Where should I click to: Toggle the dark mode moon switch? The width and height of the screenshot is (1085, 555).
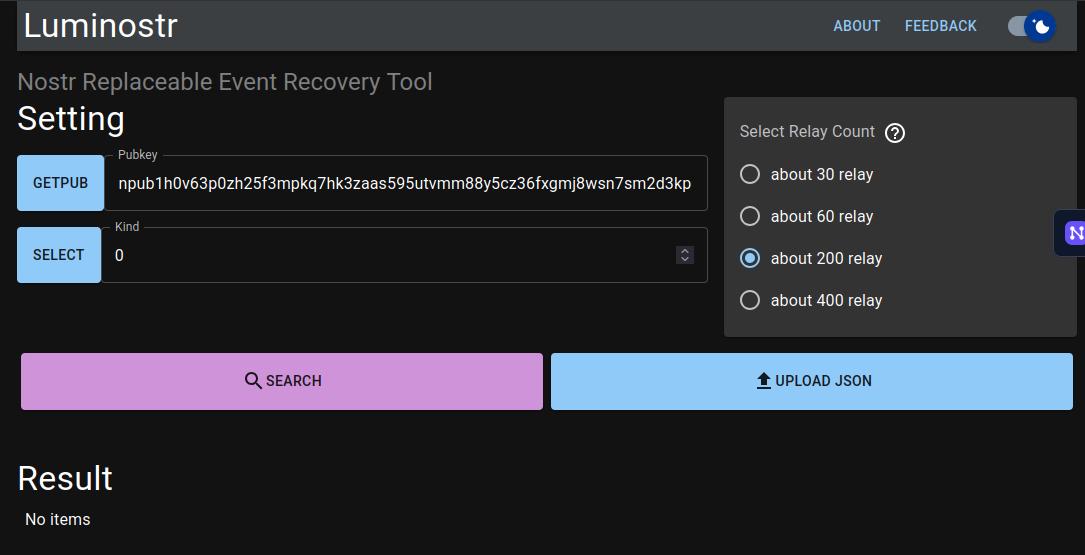(x=1032, y=26)
